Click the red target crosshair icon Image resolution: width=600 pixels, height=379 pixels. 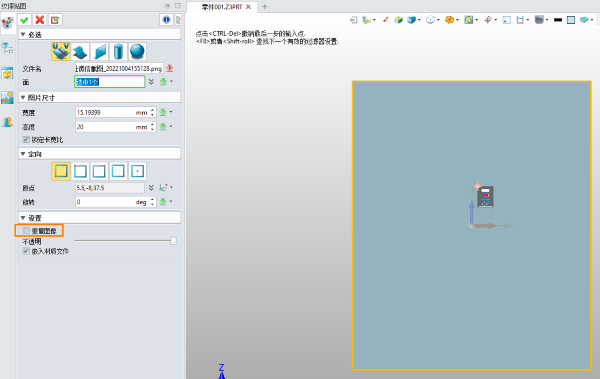[x=488, y=20]
